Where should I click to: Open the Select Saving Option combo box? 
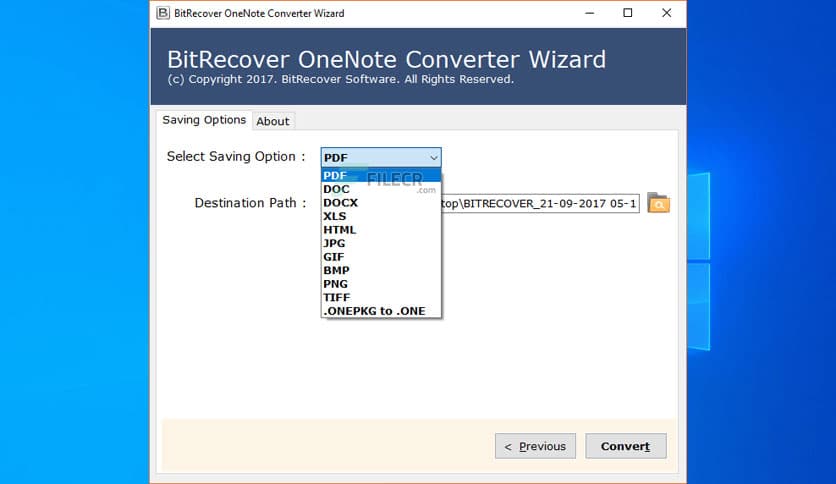click(381, 157)
